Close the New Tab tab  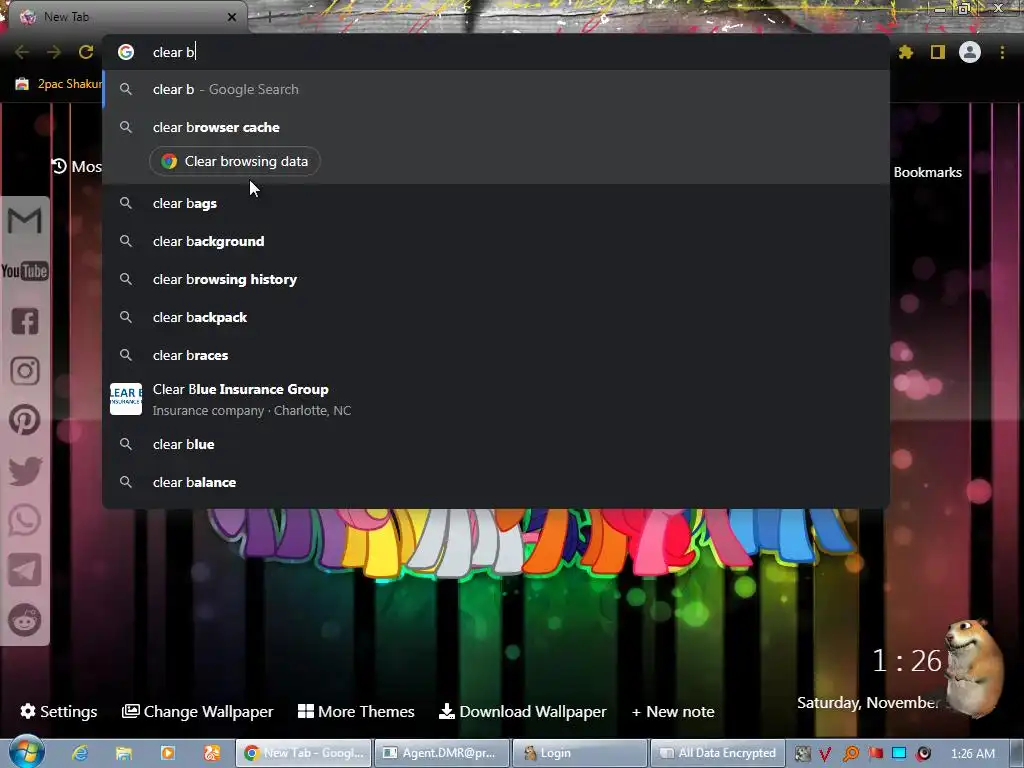coord(232,18)
